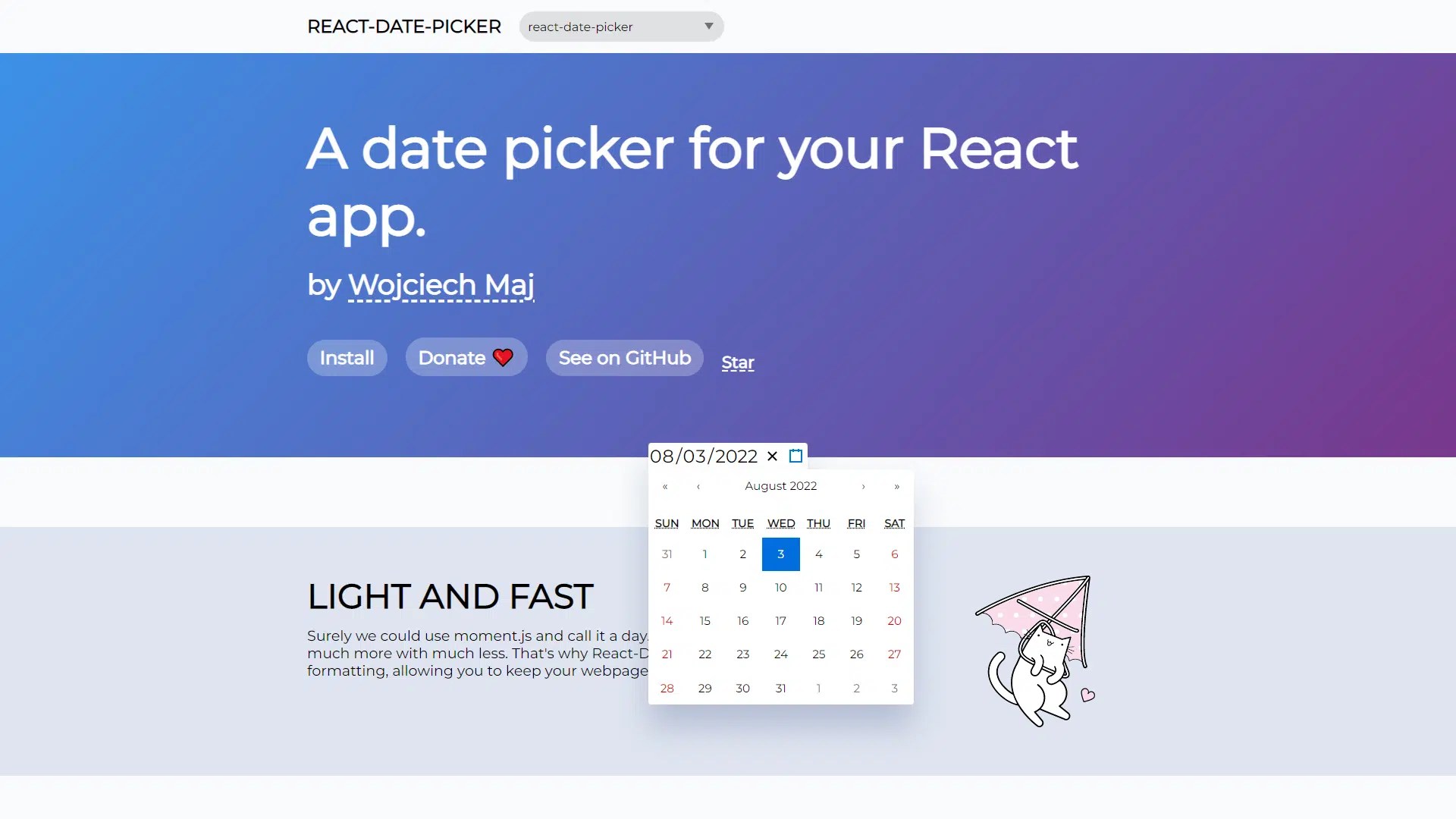Click the calendar toggle icon
The width and height of the screenshot is (1456, 819).
[795, 456]
